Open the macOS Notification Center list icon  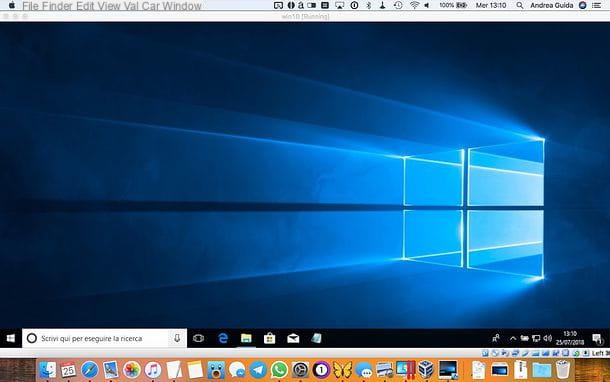click(596, 5)
